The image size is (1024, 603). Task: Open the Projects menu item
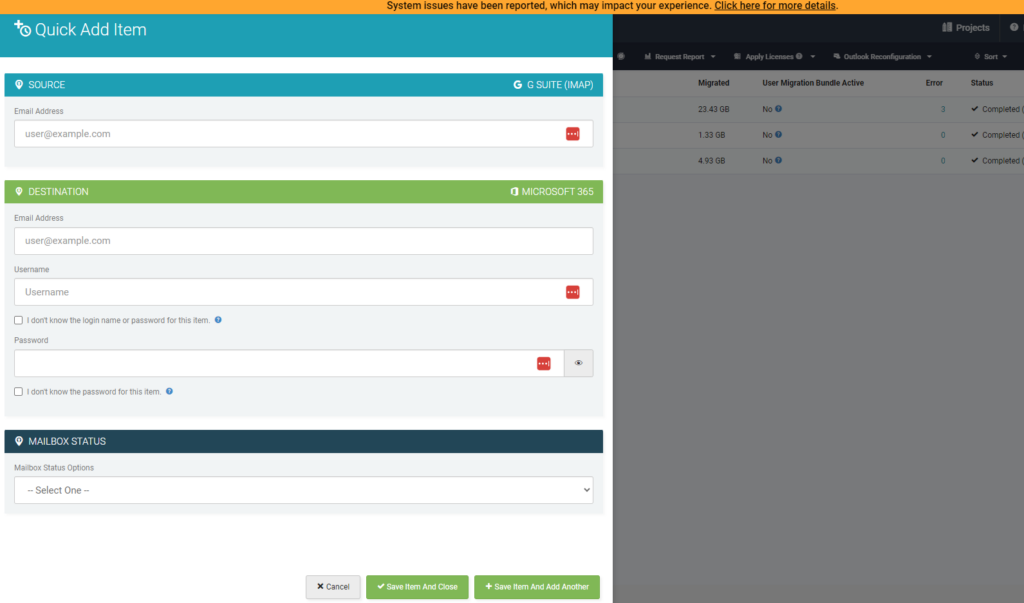point(965,28)
